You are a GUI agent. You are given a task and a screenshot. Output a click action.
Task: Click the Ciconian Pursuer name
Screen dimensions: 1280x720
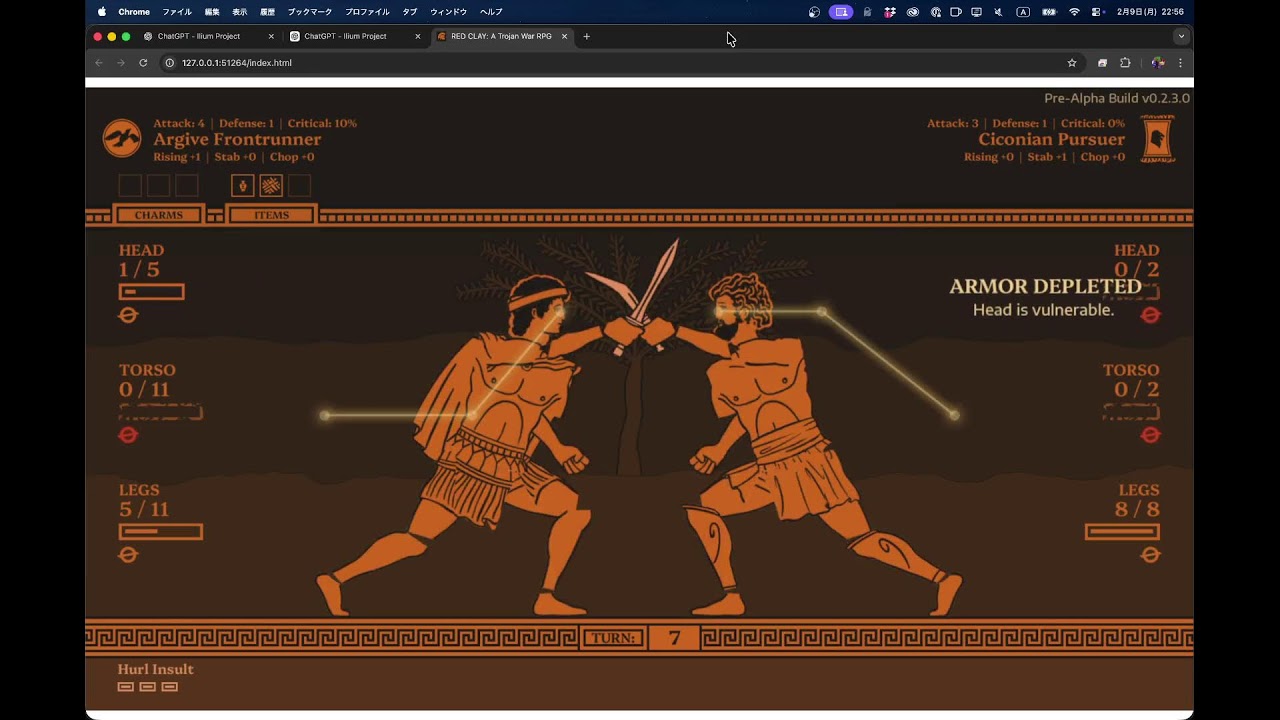point(1051,140)
